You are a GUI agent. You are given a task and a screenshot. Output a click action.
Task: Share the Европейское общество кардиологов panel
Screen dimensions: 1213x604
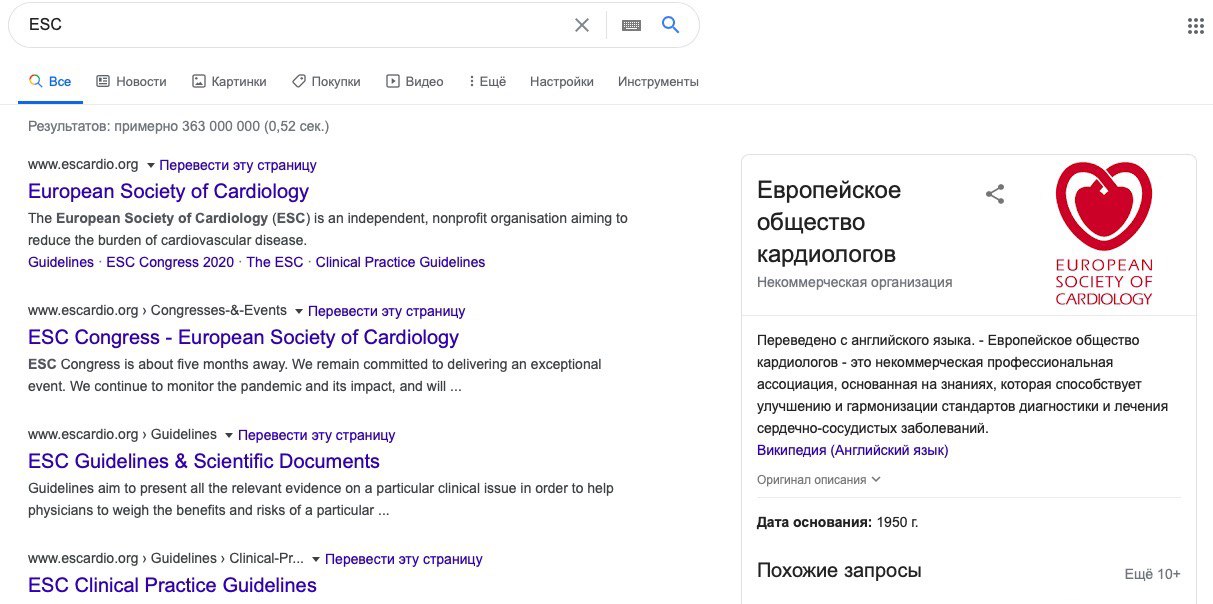pos(995,194)
